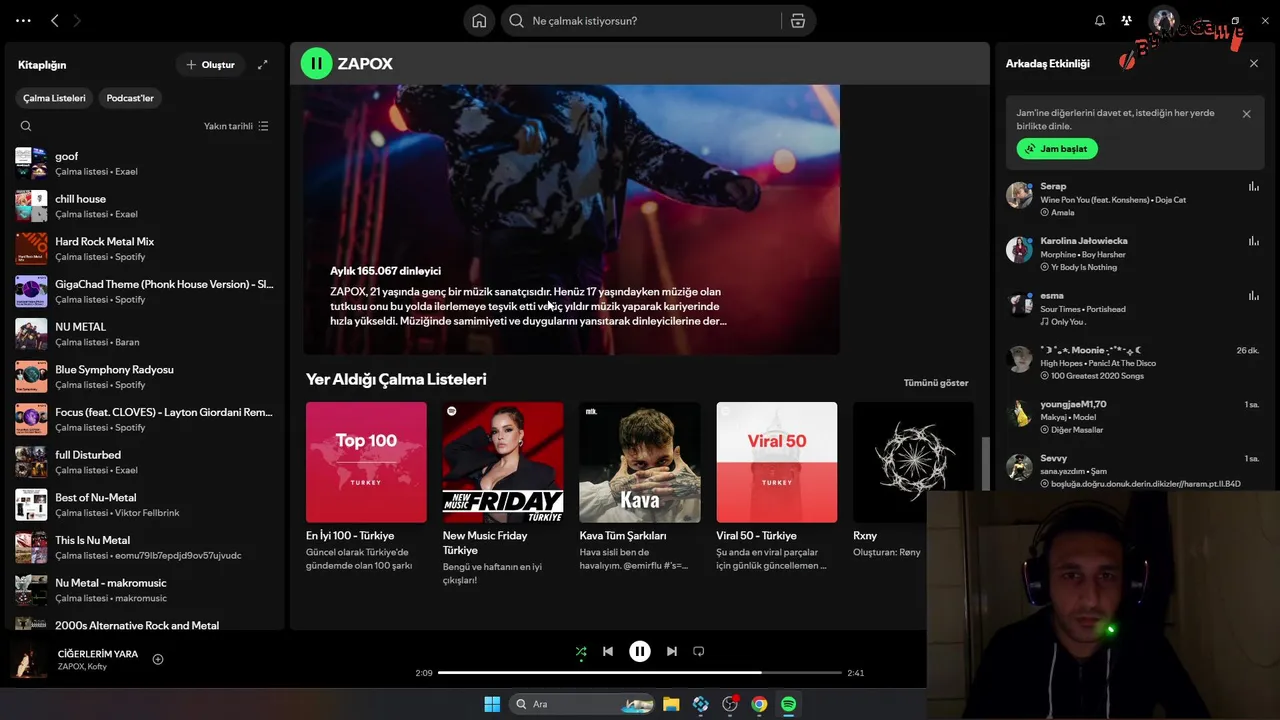Search within library via magnifier icon
1280x720 pixels.
[26, 126]
